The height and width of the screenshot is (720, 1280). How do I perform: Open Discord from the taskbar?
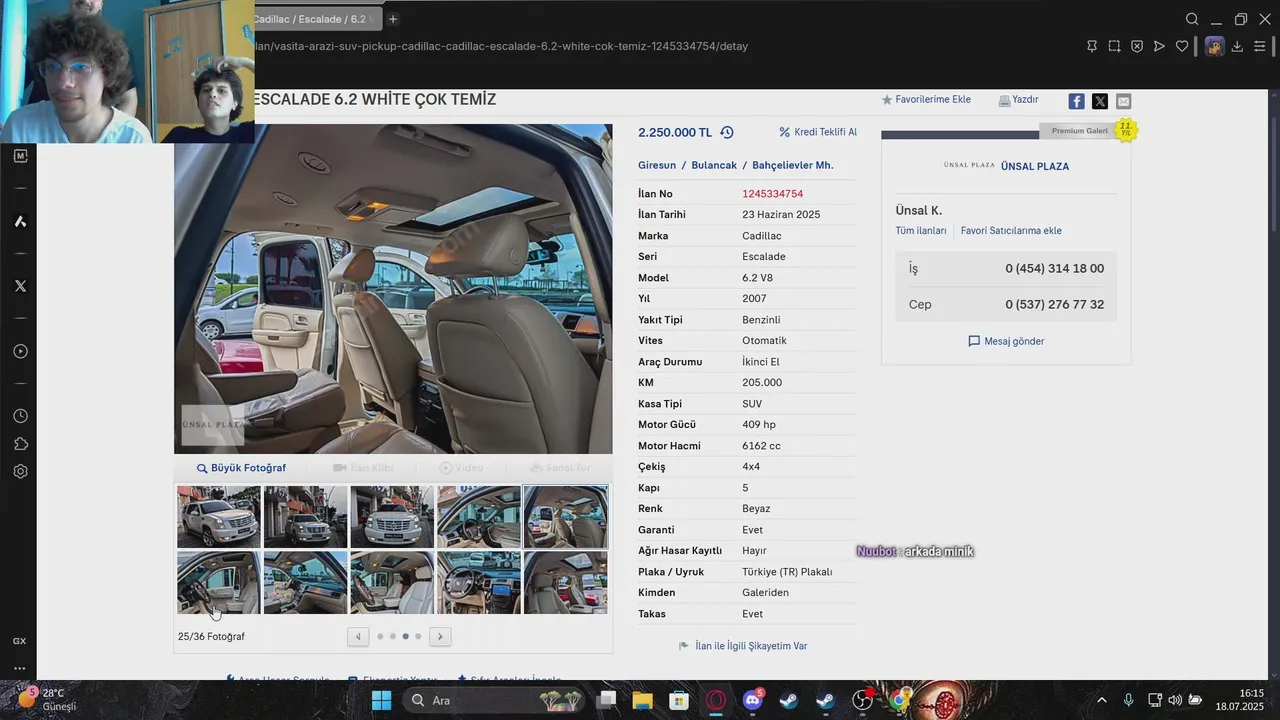click(753, 700)
